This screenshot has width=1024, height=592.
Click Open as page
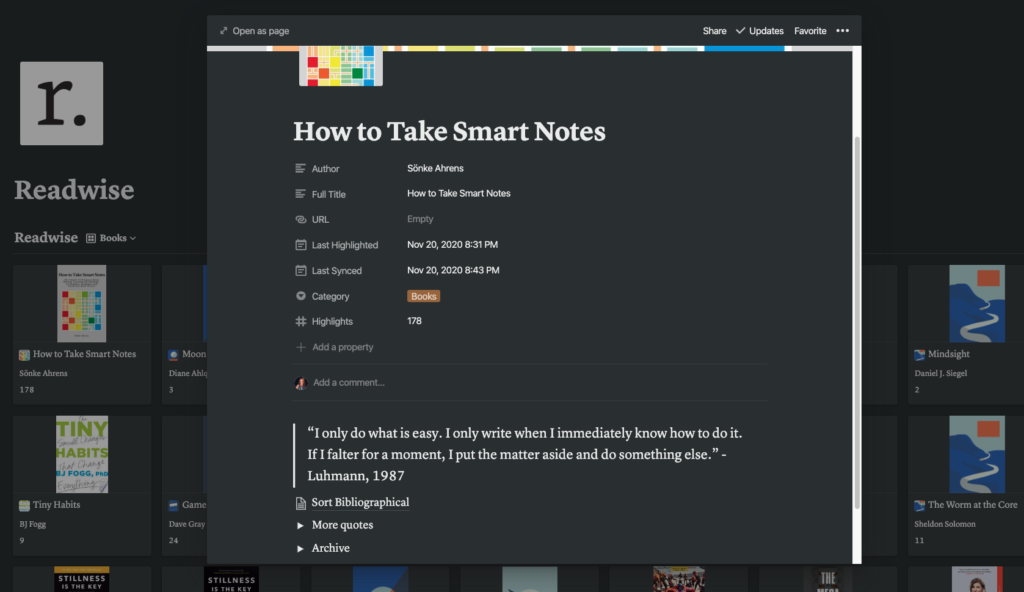tap(261, 31)
